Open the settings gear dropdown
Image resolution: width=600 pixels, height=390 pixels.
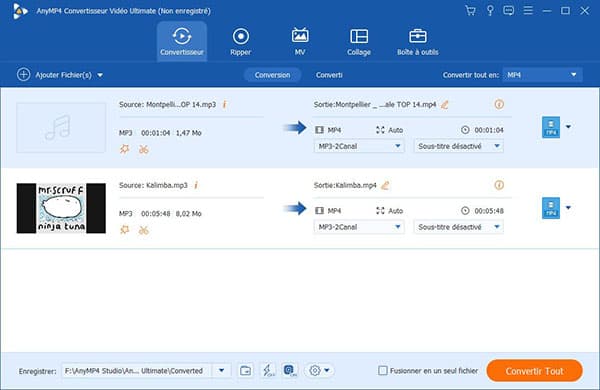319,370
